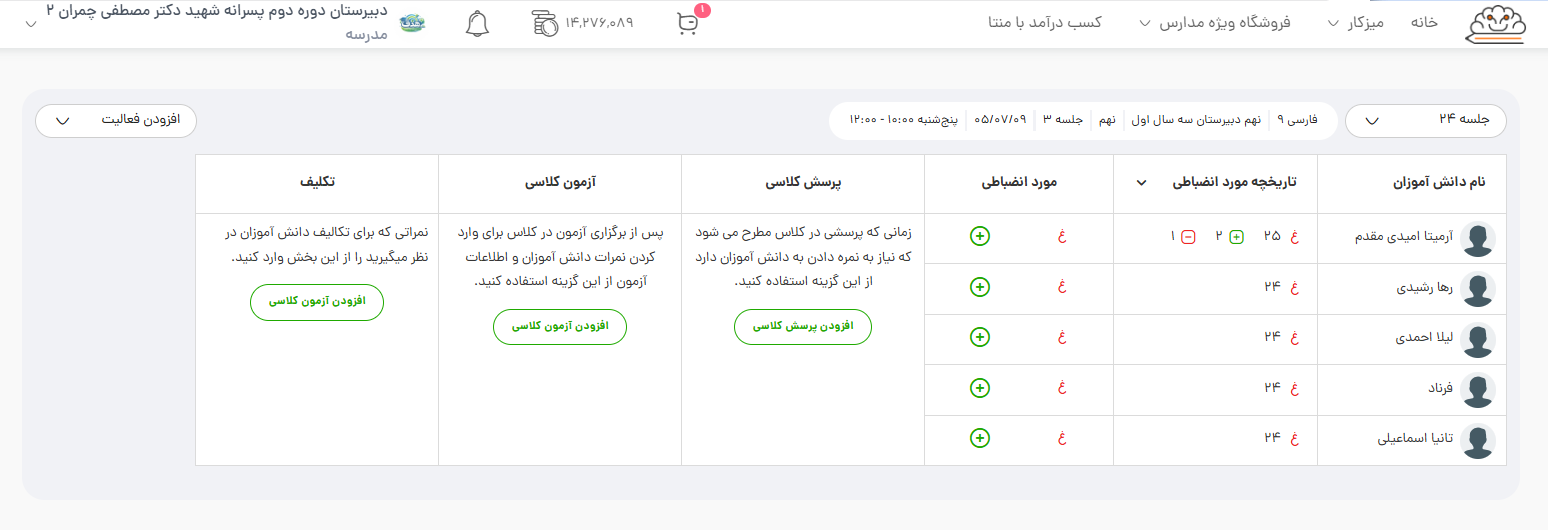This screenshot has width=1548, height=530.
Task: Expand the فروشگاه ویژه مدارس menu
Action: tap(1215, 22)
